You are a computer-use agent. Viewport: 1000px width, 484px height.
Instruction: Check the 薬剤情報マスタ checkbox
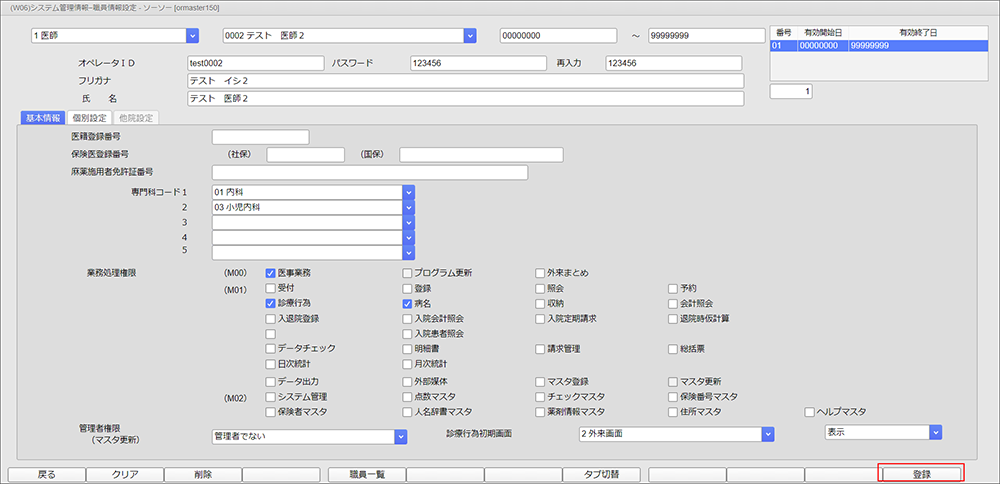point(540,412)
